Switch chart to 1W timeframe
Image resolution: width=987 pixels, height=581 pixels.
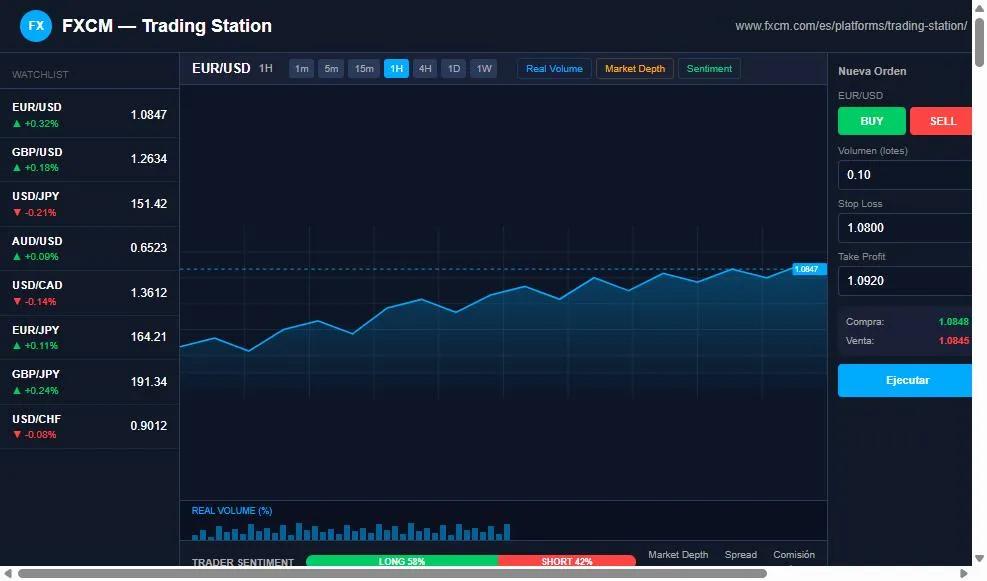pyautogui.click(x=483, y=69)
